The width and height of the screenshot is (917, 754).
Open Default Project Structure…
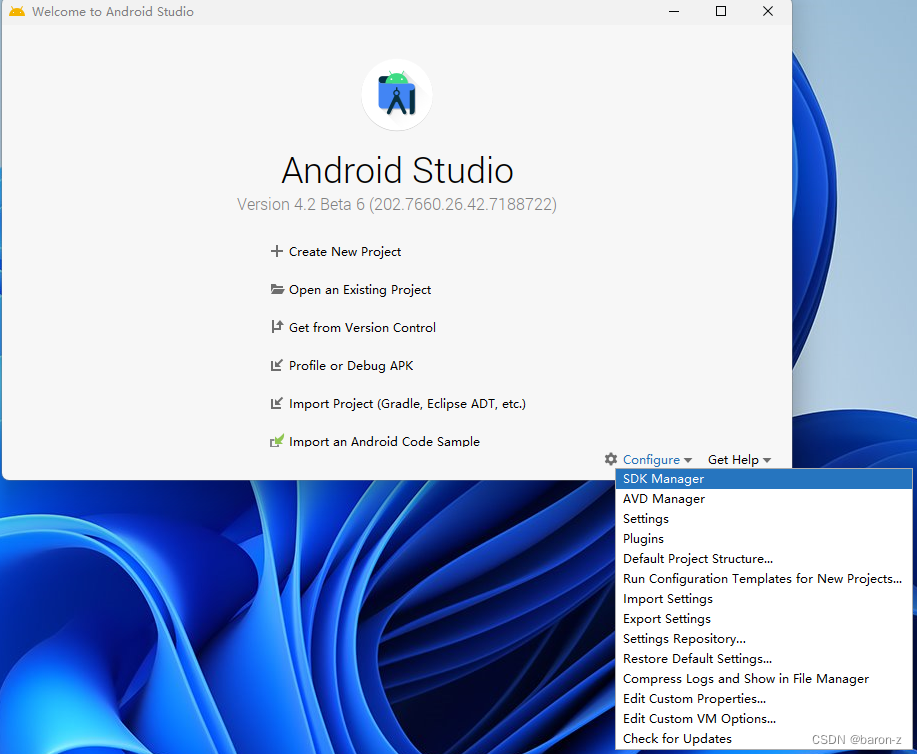tap(764, 559)
